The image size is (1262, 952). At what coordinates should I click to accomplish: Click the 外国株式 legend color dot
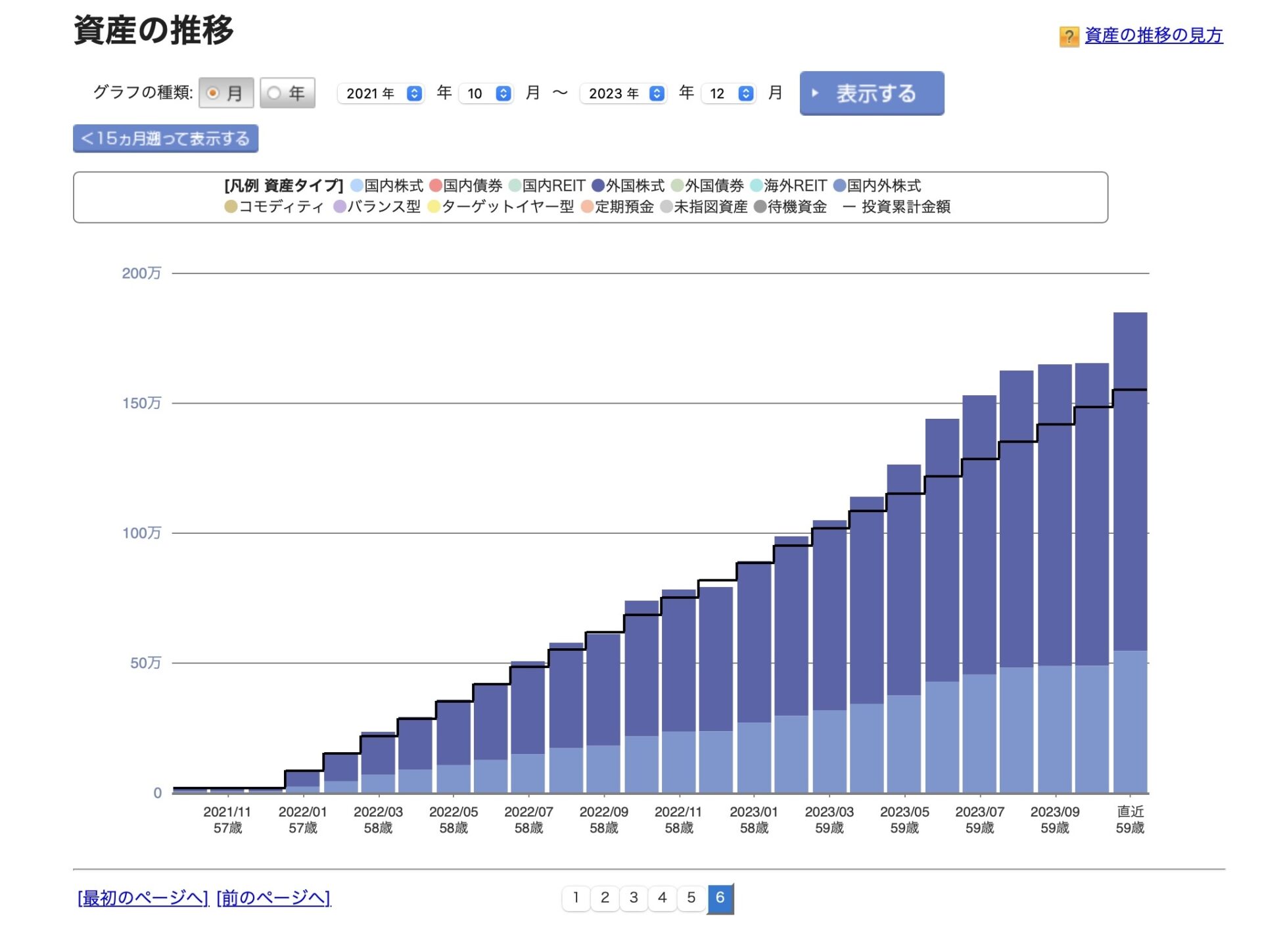pyautogui.click(x=598, y=186)
